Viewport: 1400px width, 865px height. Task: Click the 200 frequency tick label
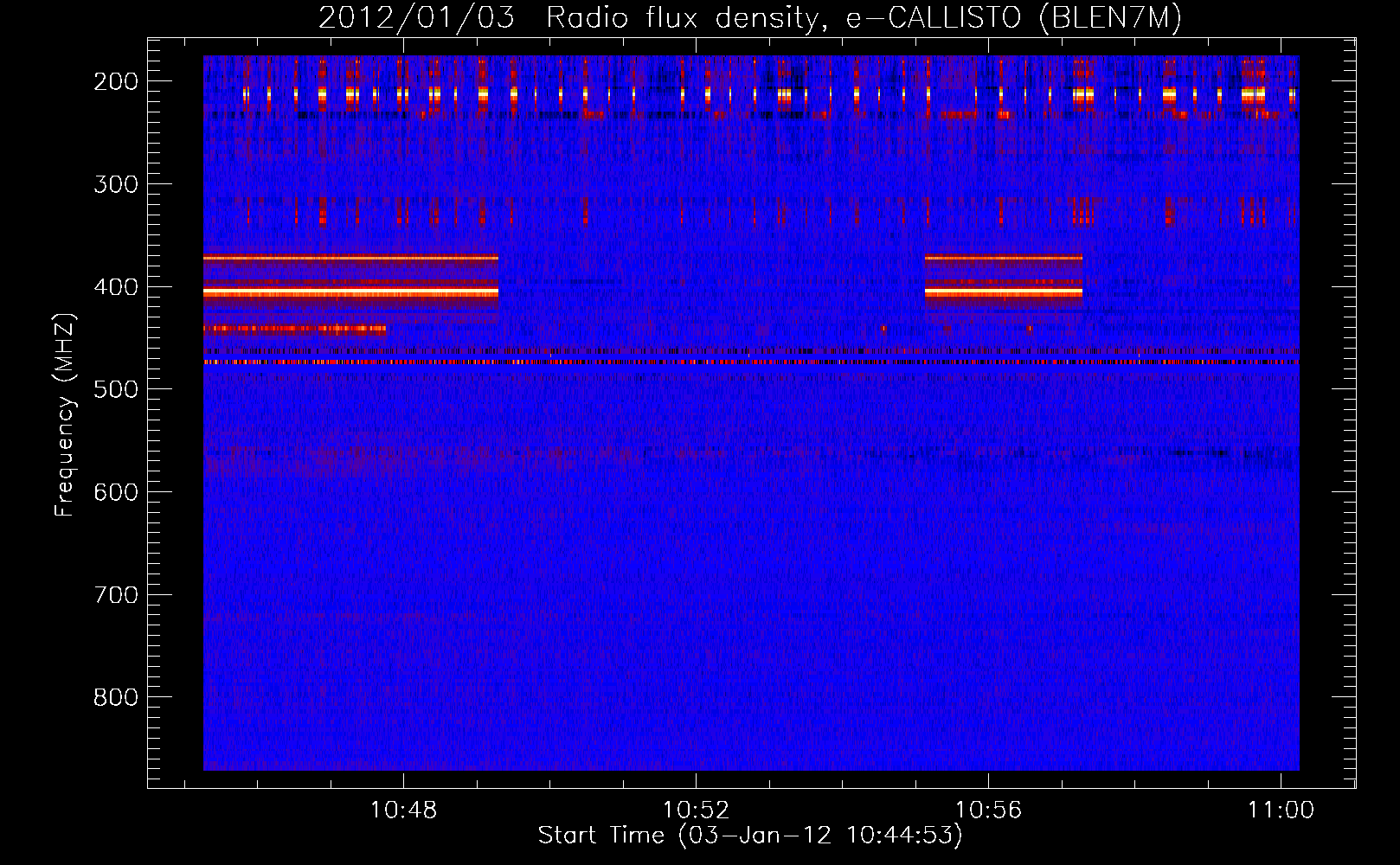click(x=115, y=81)
